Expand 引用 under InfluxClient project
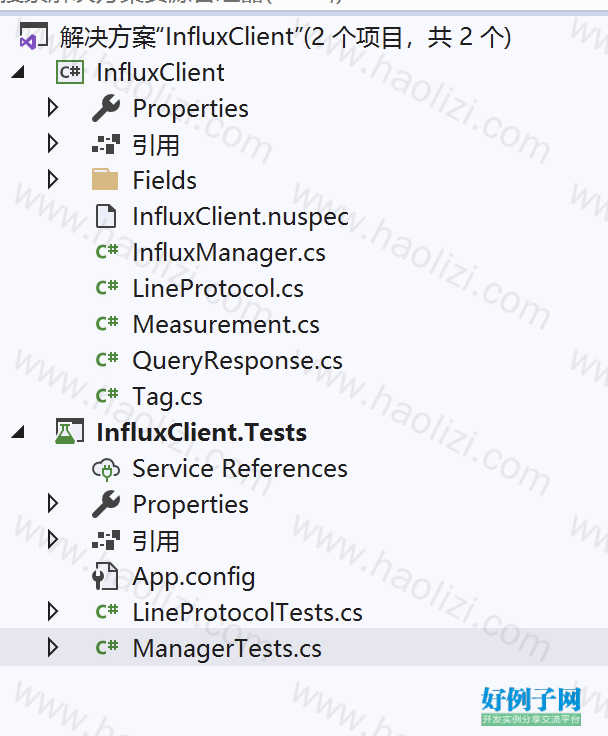Viewport: 608px width, 736px height. point(53,144)
